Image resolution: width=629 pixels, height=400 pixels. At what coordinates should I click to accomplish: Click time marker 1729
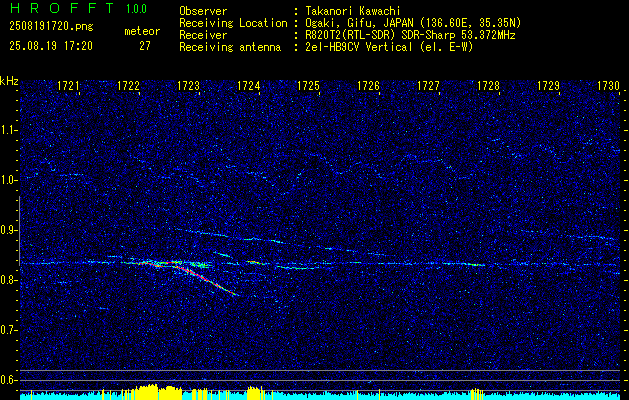pos(548,86)
